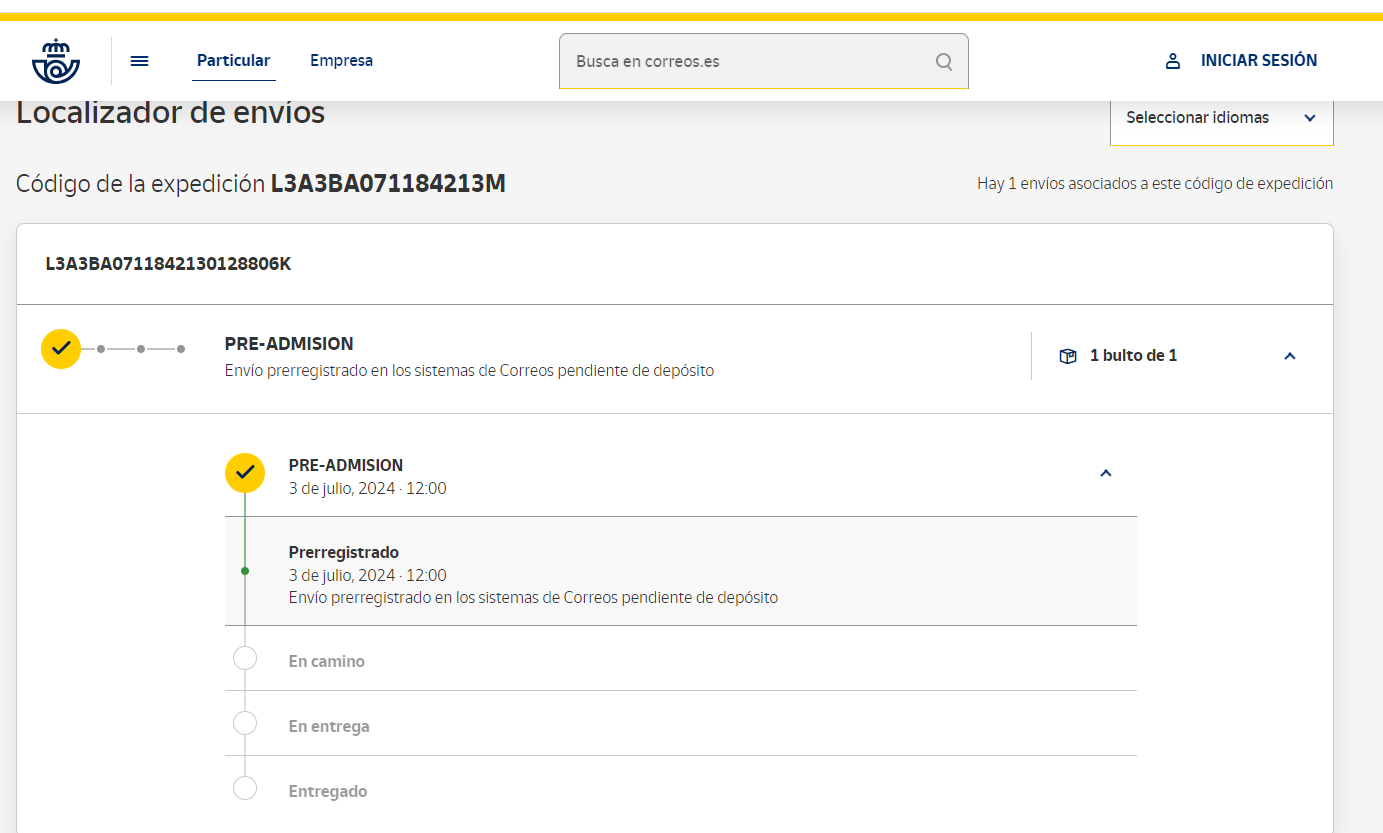
Task: Select the Particular tab
Action: [233, 61]
